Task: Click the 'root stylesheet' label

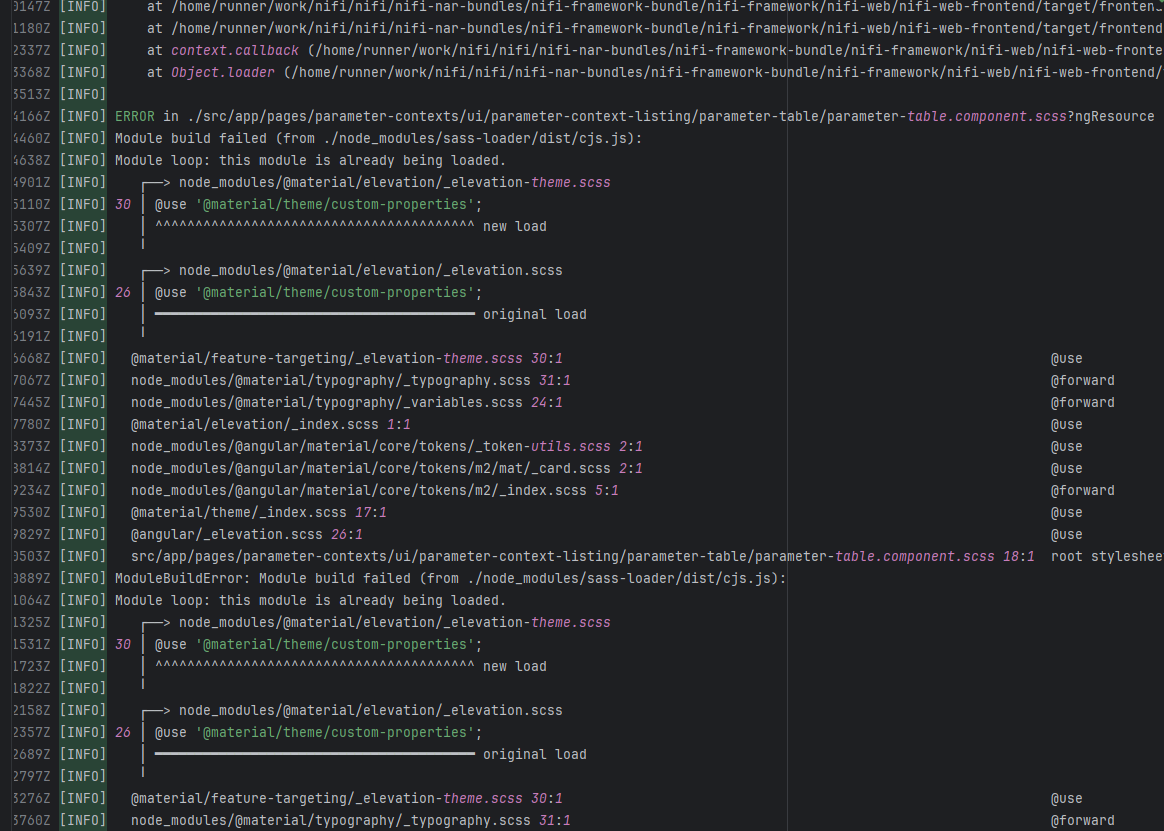Action: pyautogui.click(x=1106, y=556)
